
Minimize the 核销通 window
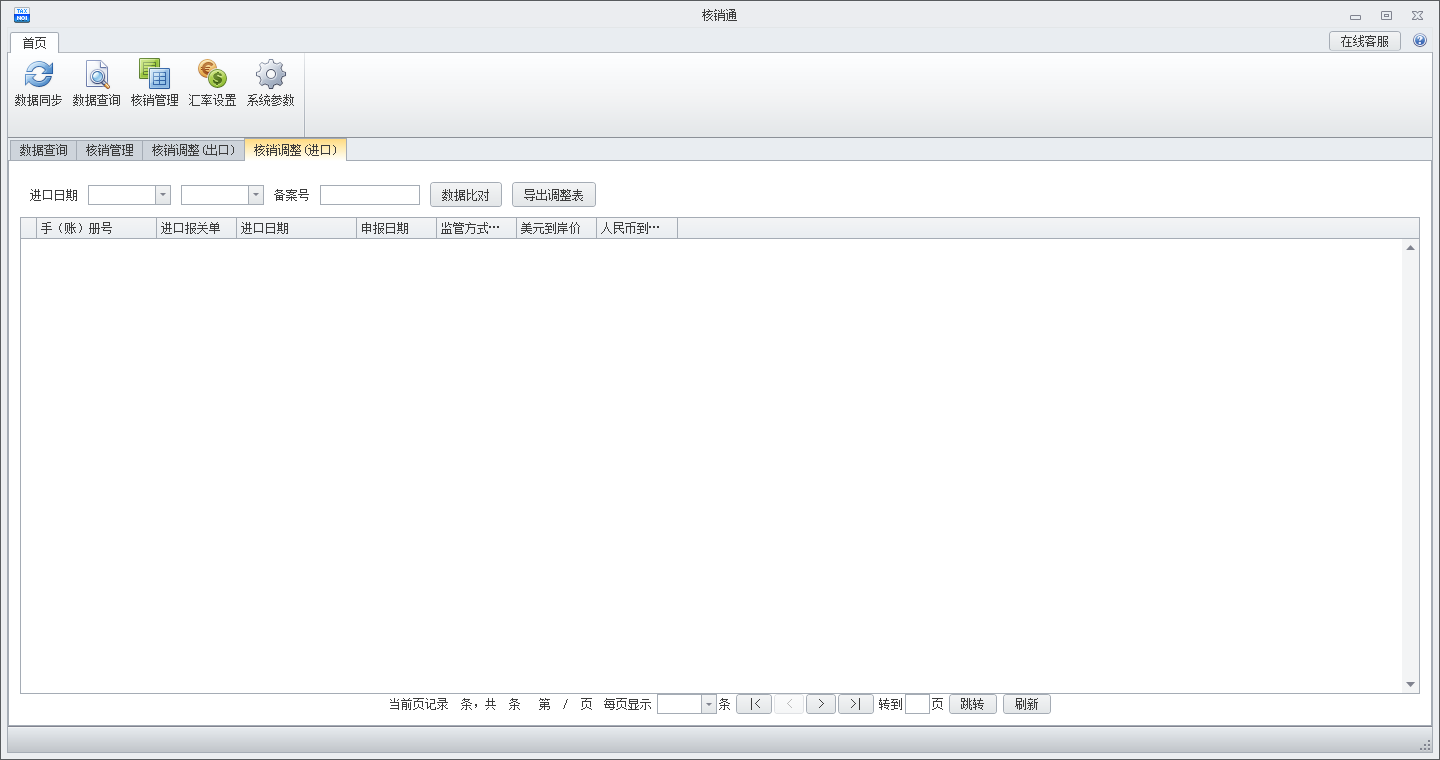click(1355, 16)
